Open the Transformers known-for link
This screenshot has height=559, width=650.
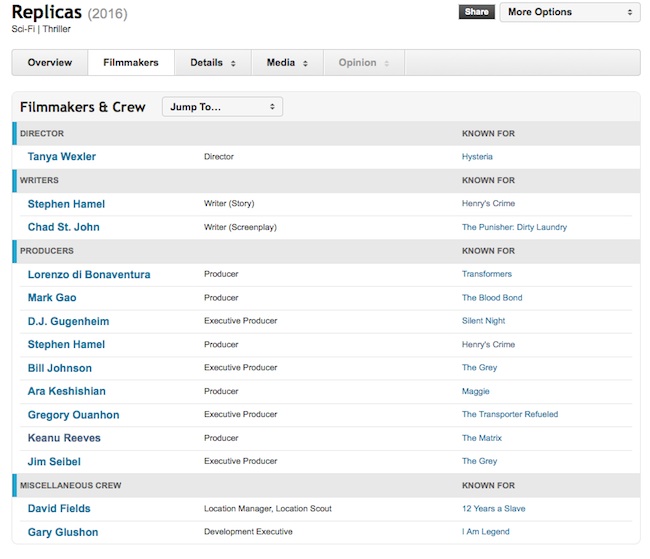(487, 274)
